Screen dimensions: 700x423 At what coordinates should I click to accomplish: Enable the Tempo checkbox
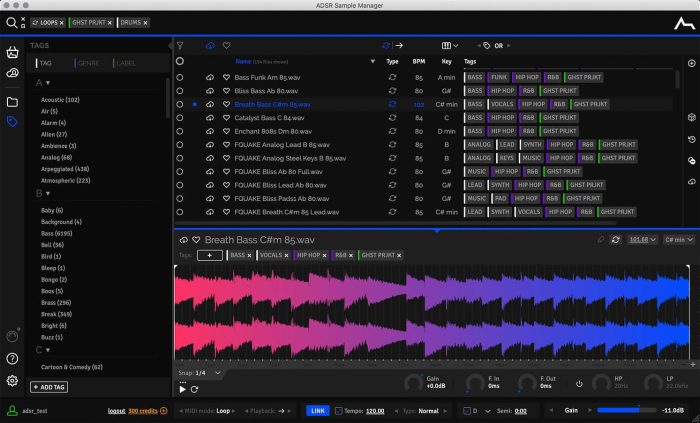tap(339, 411)
